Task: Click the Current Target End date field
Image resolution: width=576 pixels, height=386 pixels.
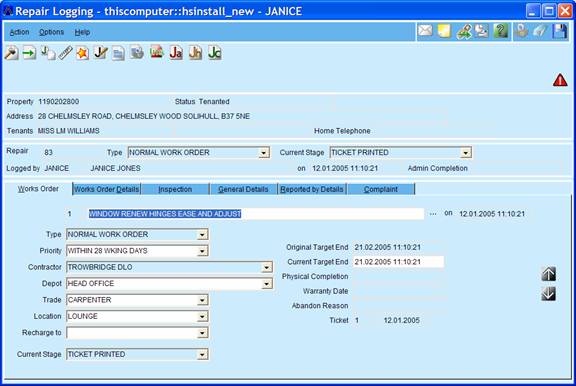Action: tap(398, 262)
